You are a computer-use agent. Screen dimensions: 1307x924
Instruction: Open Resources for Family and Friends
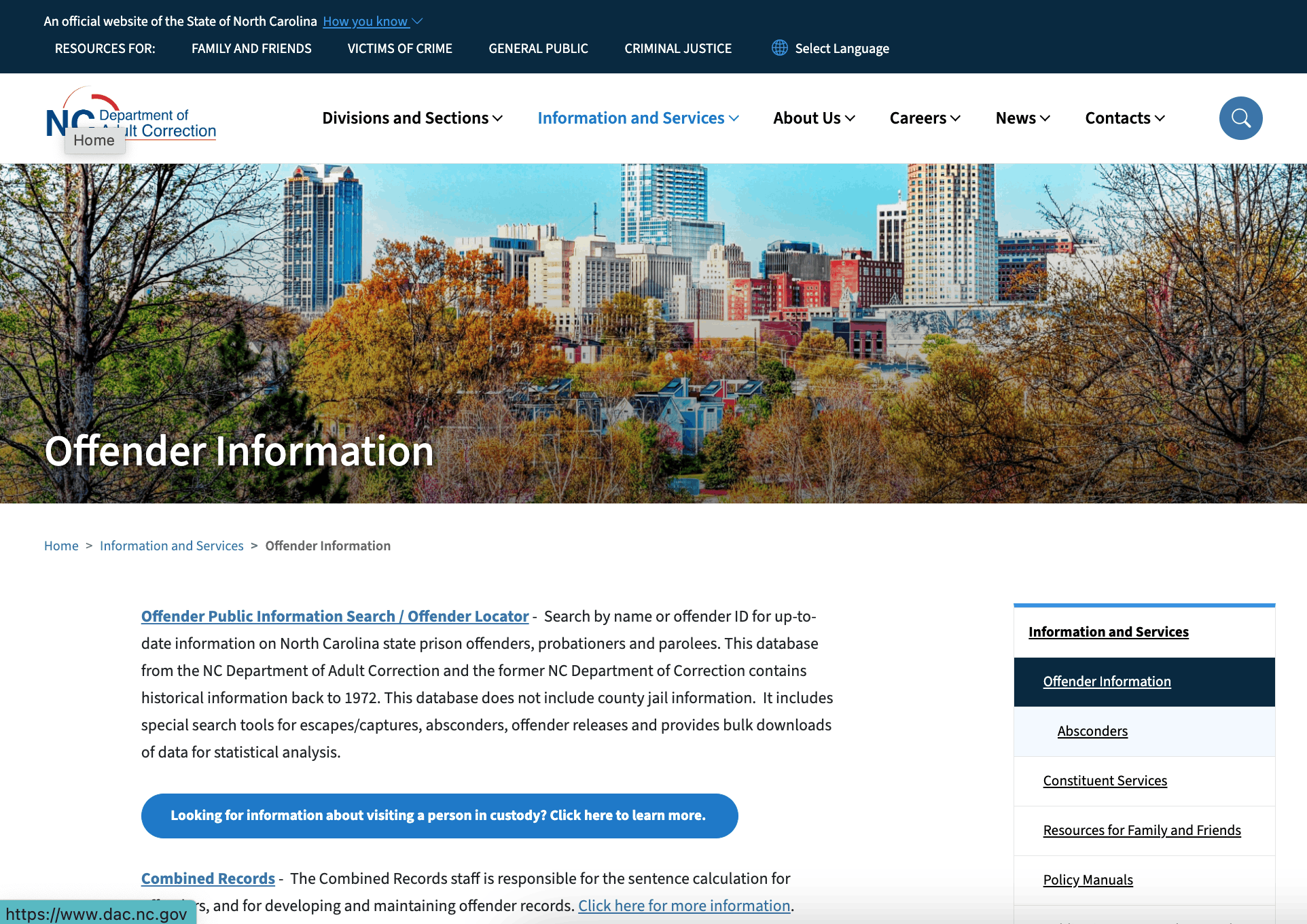[1141, 830]
